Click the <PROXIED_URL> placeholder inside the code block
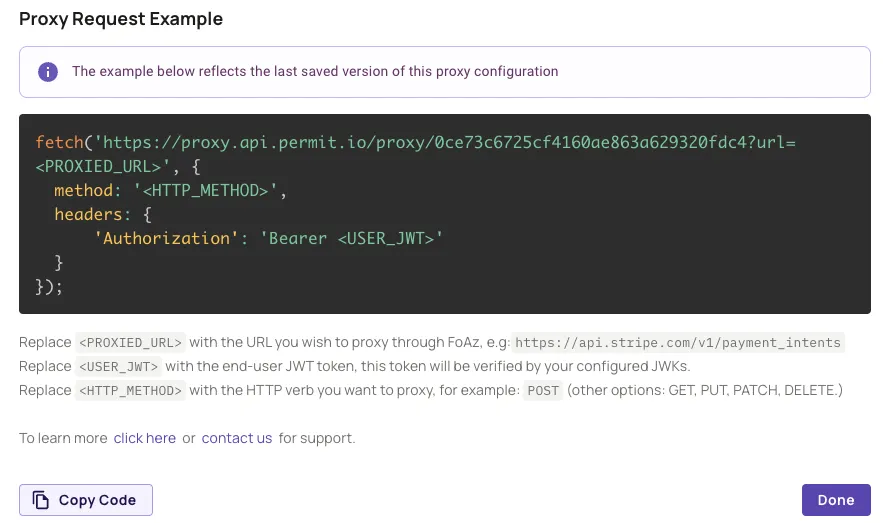Screen dimensions: 883x523 98,166
